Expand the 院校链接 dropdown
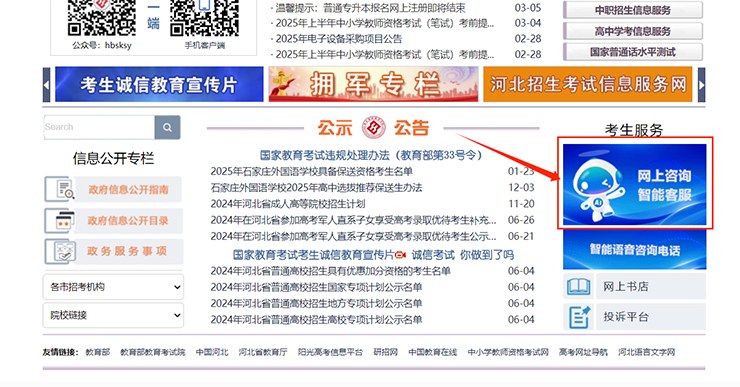The width and height of the screenshot is (740, 387). [x=113, y=315]
